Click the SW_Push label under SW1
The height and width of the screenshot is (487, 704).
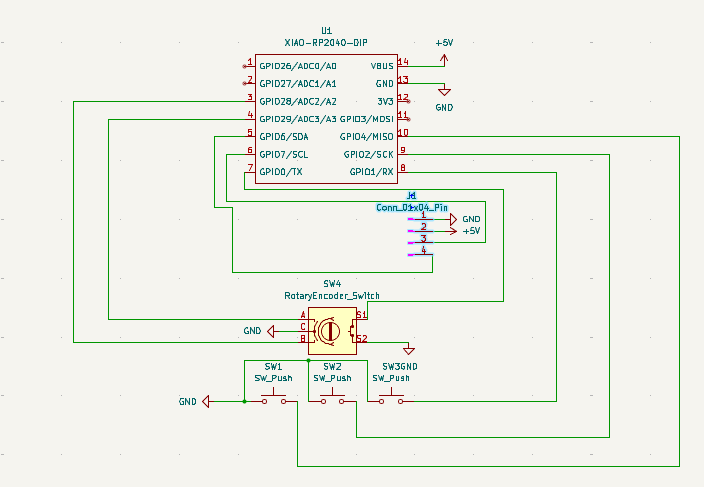coord(273,378)
